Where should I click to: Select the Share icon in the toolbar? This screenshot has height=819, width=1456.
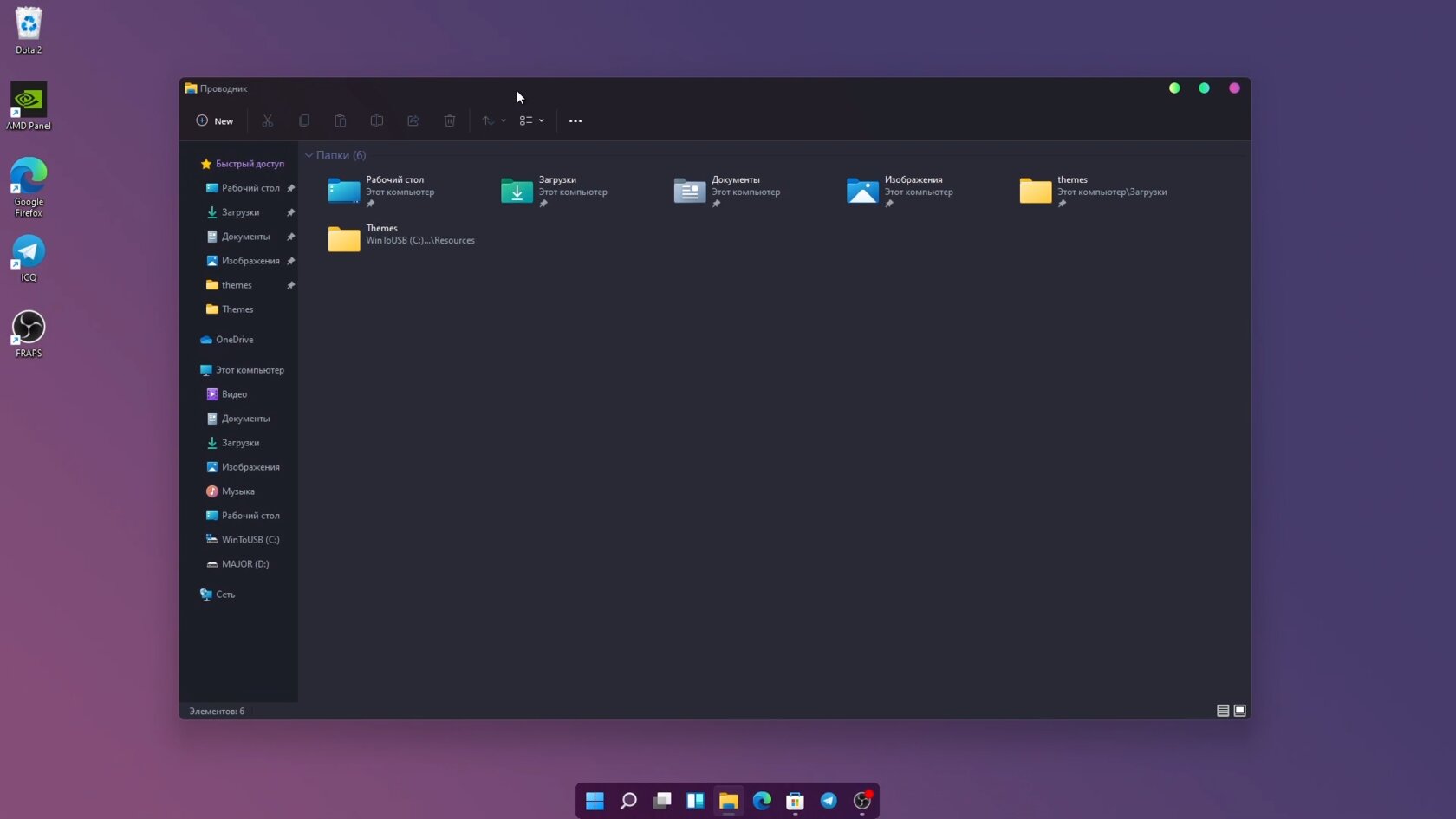413,120
